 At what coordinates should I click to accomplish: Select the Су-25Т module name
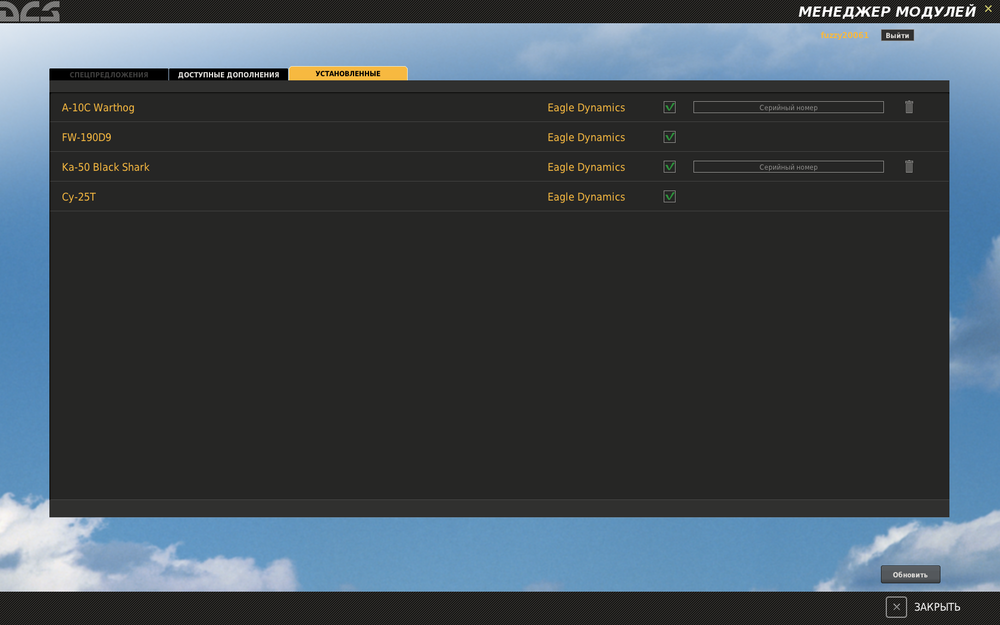[x=78, y=197]
